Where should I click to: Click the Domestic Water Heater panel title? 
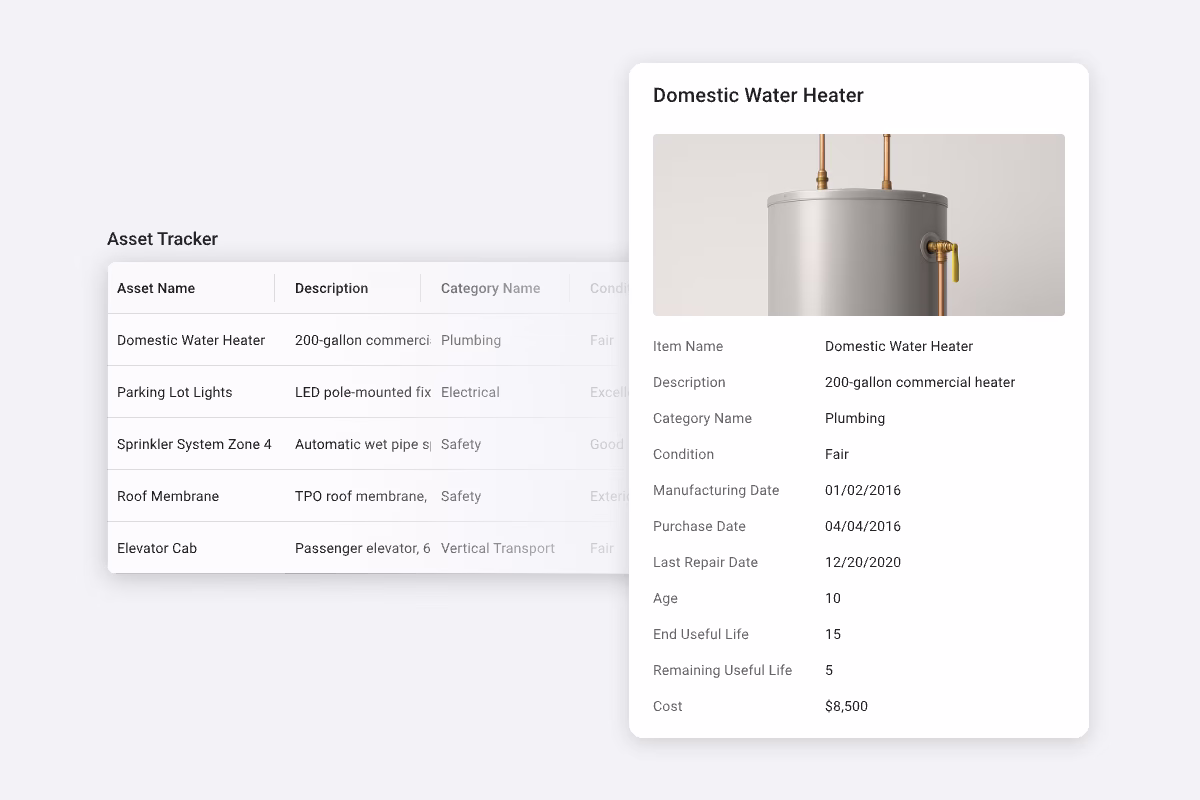click(757, 95)
